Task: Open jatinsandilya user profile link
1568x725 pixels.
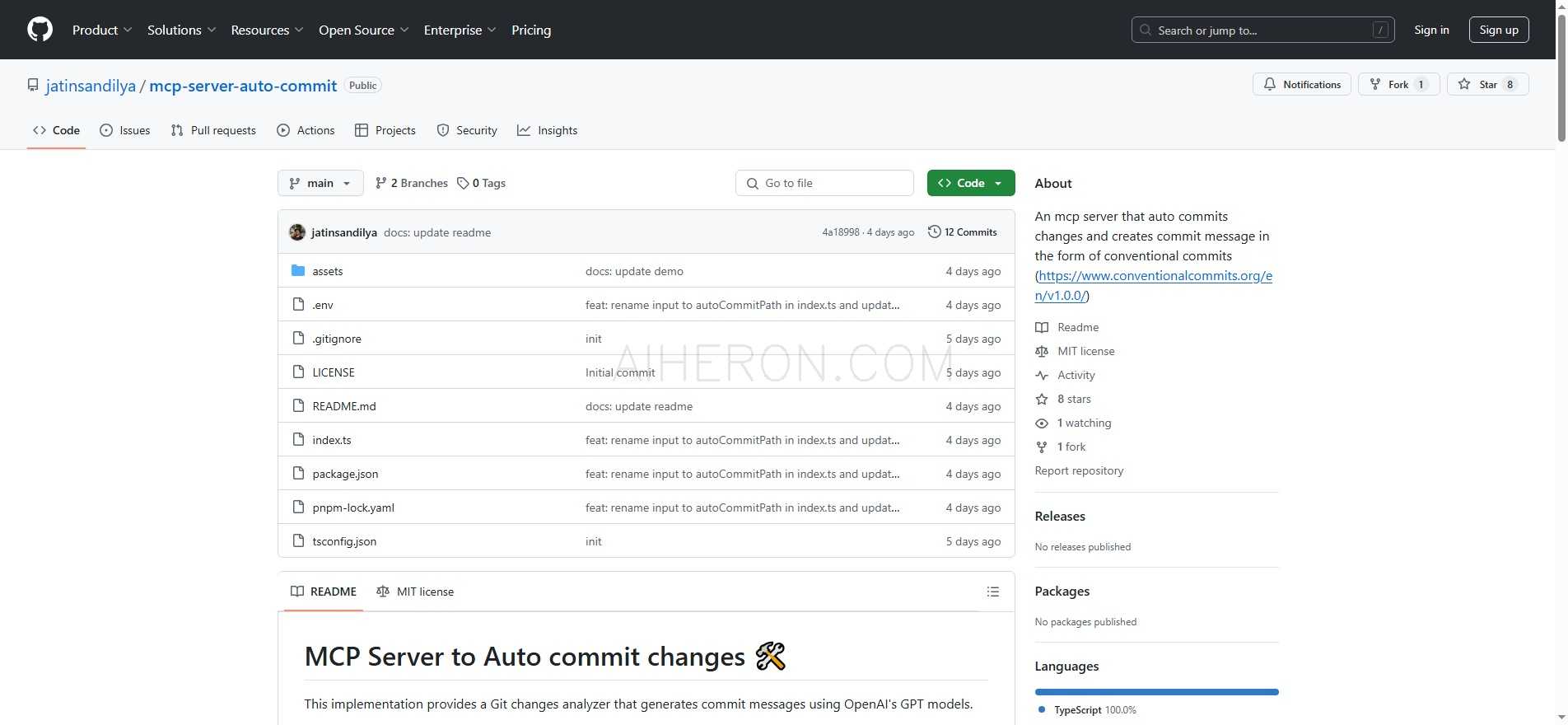Action: (x=91, y=86)
